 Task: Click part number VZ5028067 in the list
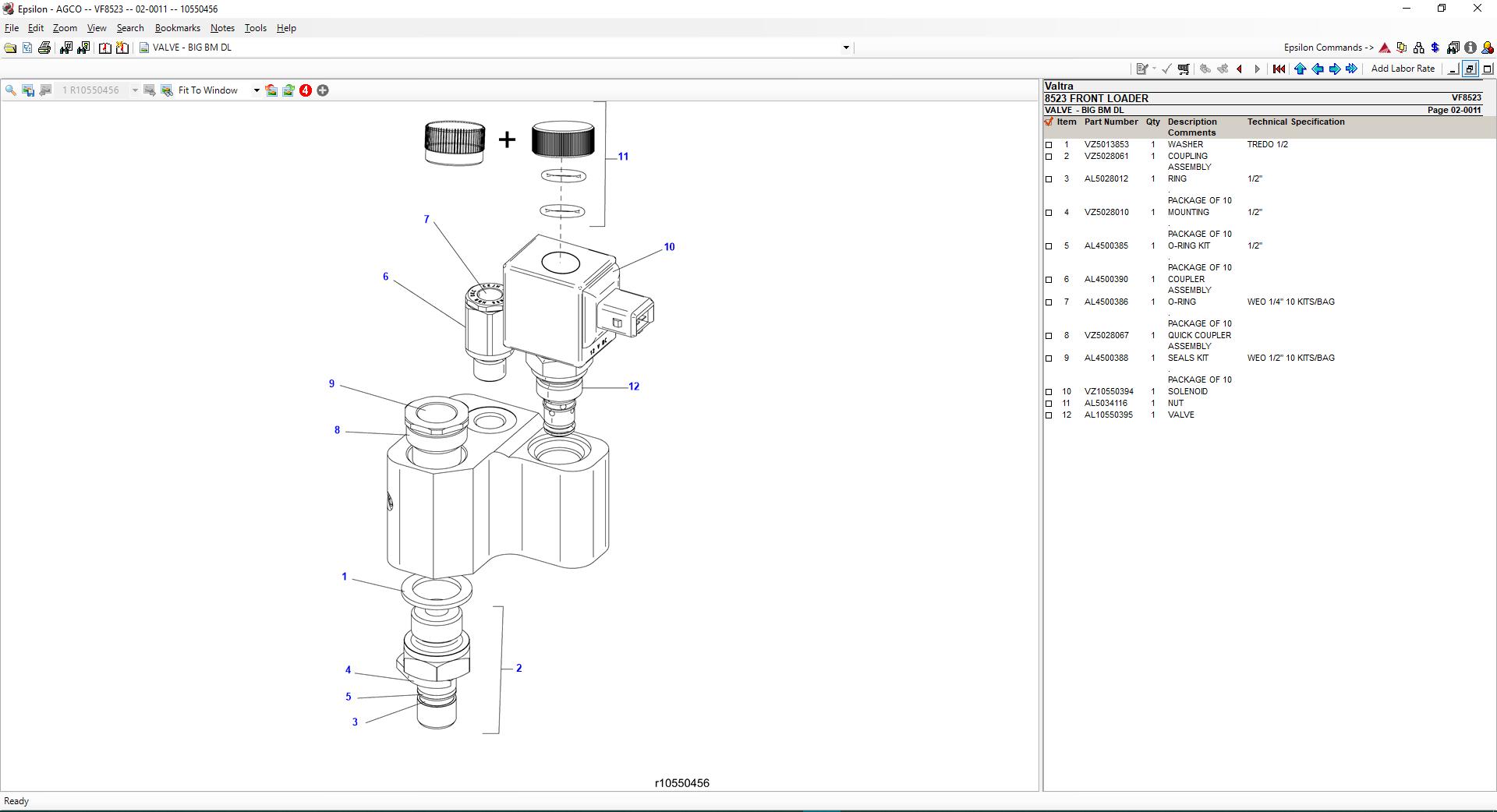pyautogui.click(x=1106, y=336)
